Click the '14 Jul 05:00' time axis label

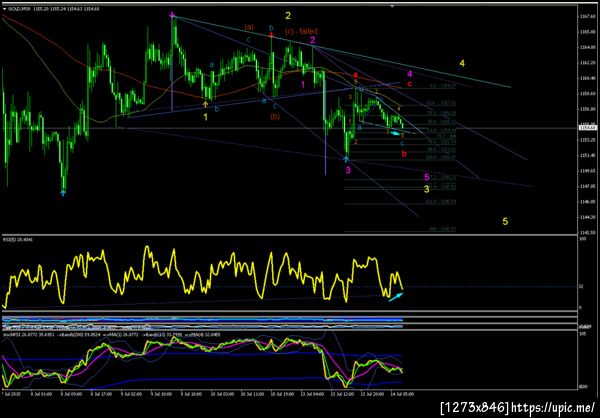(x=402, y=393)
